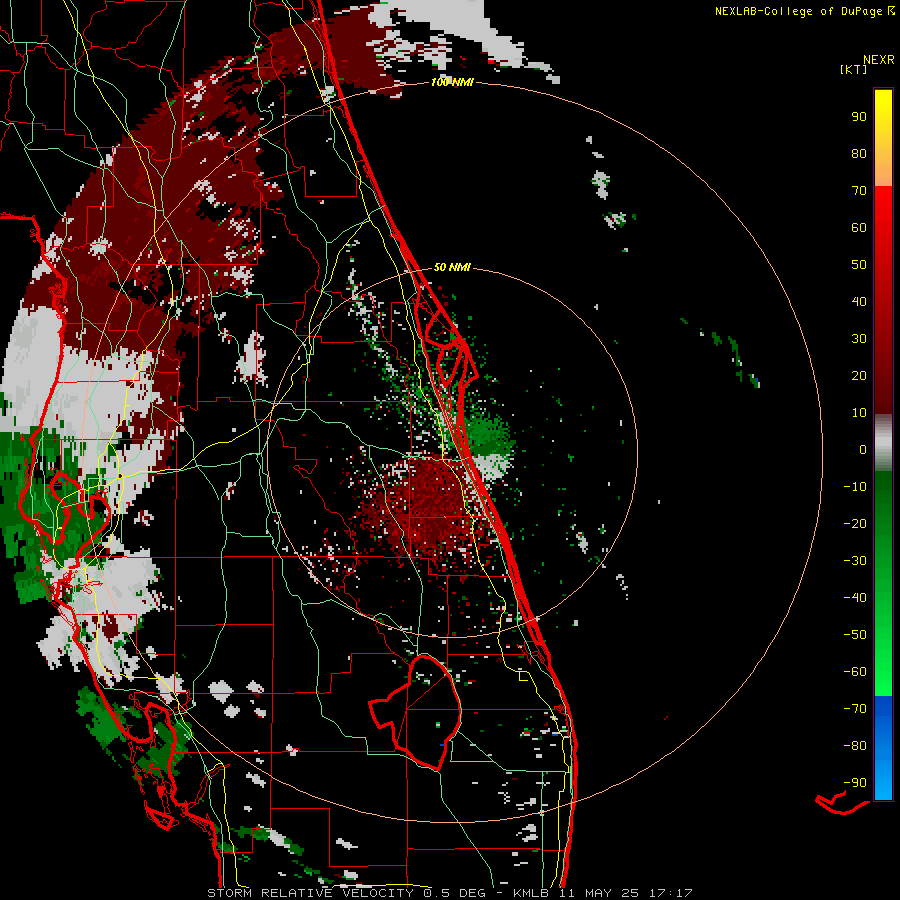Viewport: 900px width, 900px height.
Task: Click the yellow top segment of color bar
Action: pos(883,138)
